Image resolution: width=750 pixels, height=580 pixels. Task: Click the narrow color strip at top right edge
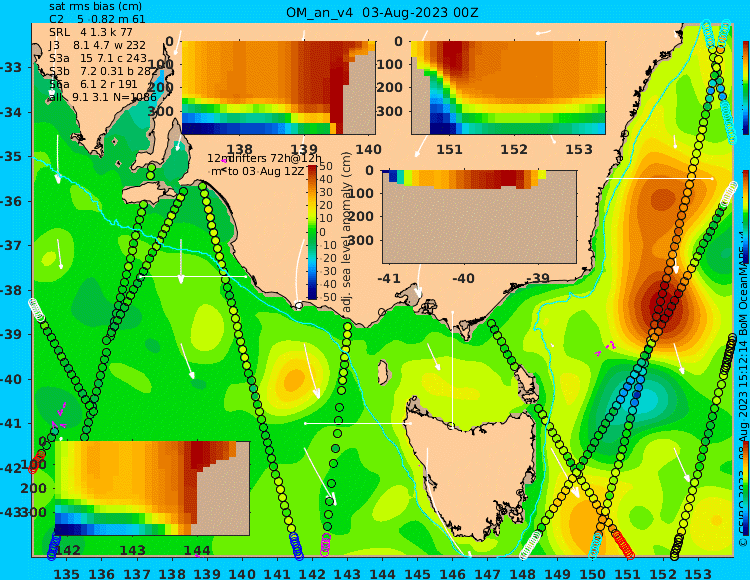click(746, 88)
